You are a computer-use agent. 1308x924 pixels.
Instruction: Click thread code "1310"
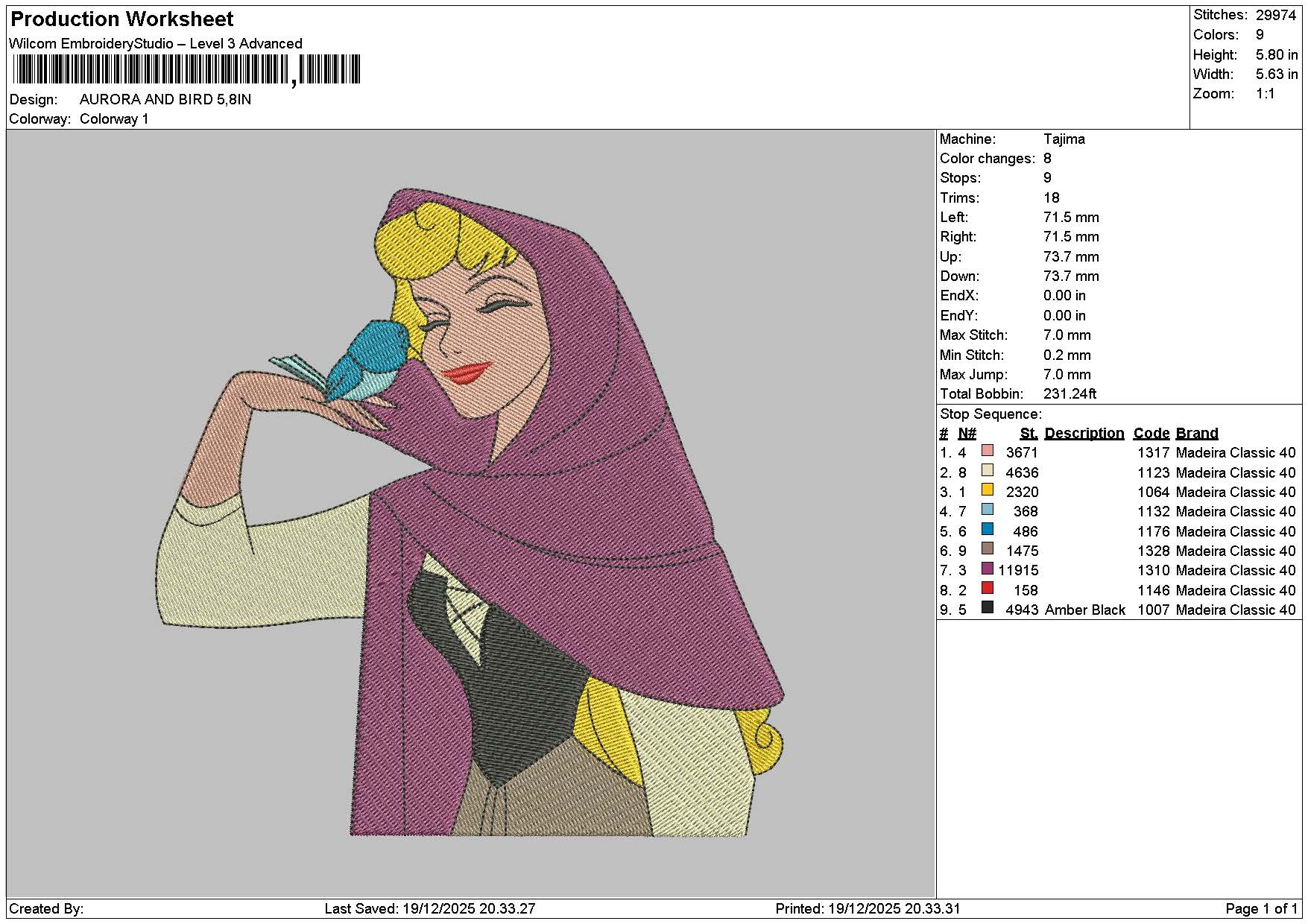click(x=1154, y=571)
